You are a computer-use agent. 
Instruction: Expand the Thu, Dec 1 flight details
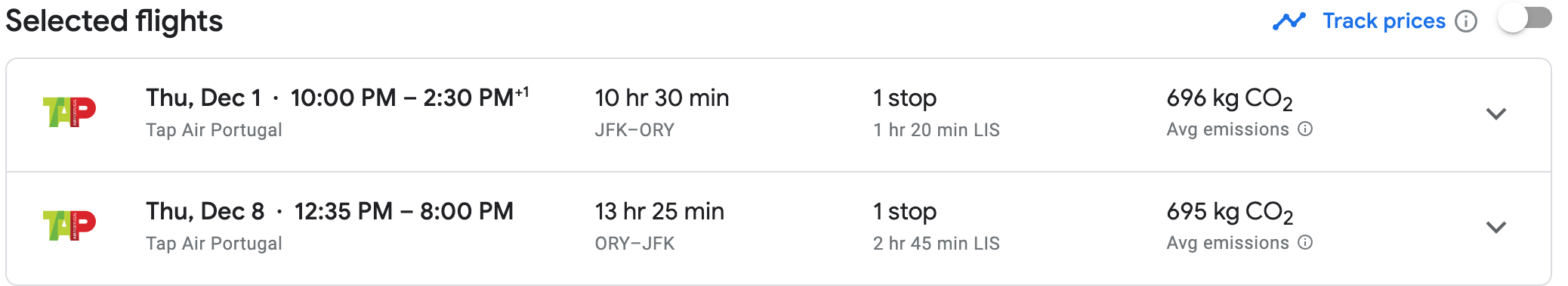1495,114
